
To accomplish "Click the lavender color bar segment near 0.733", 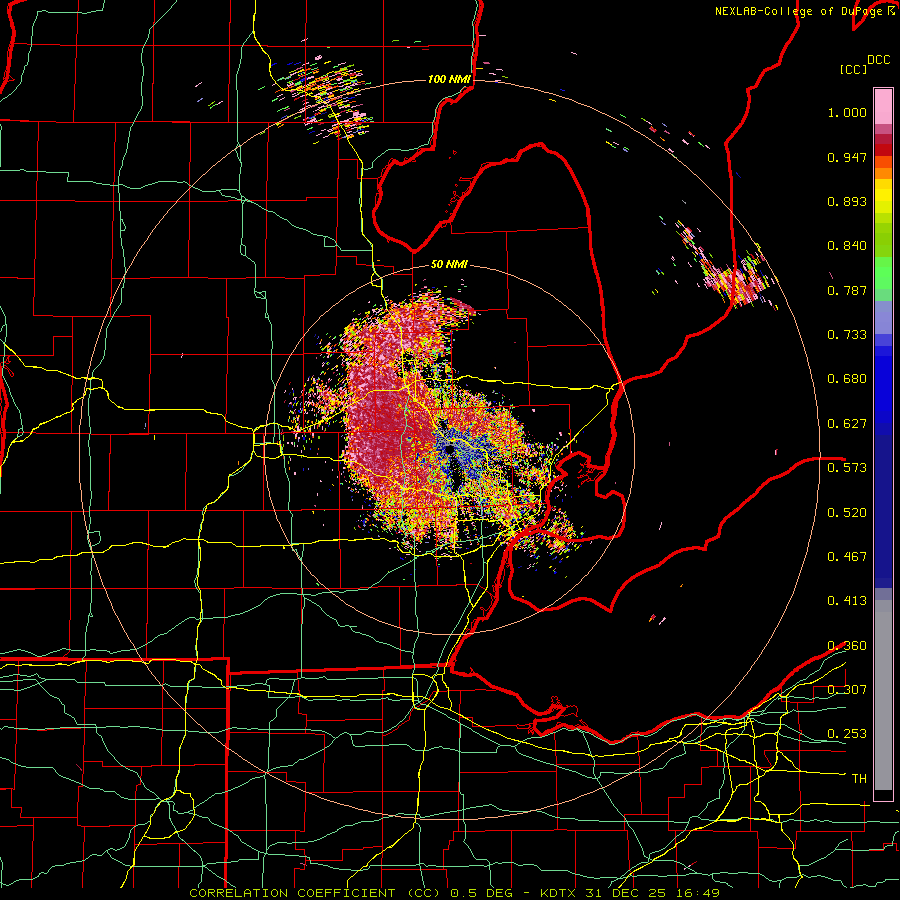I will (x=883, y=317).
